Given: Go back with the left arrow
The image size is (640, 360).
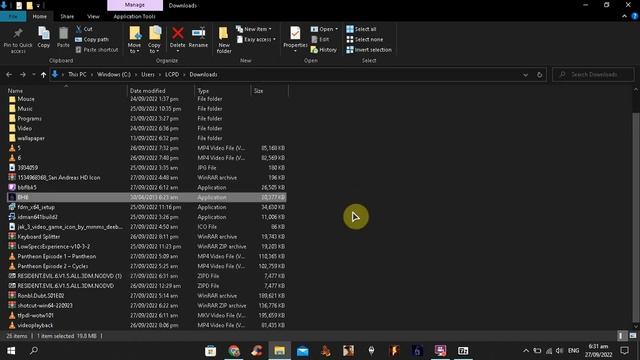Looking at the screenshot, I should click(x=9, y=75).
